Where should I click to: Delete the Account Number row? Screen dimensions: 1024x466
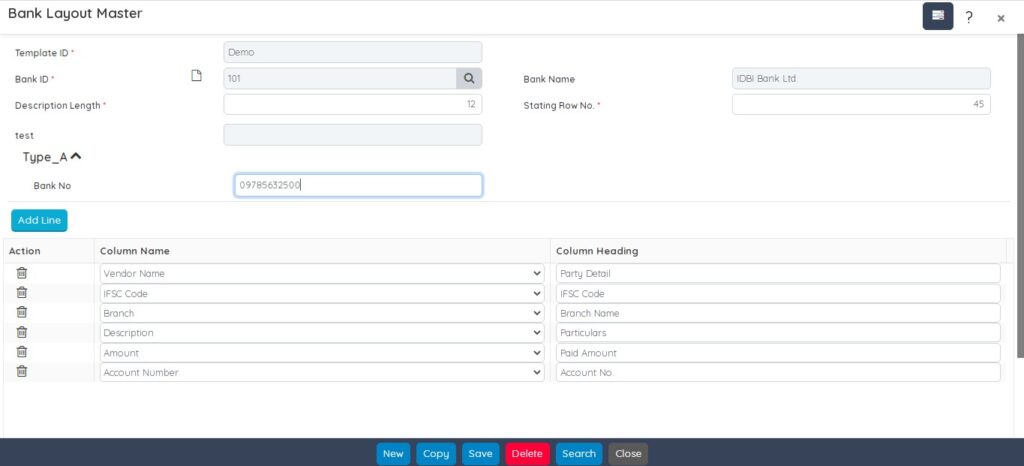point(22,372)
